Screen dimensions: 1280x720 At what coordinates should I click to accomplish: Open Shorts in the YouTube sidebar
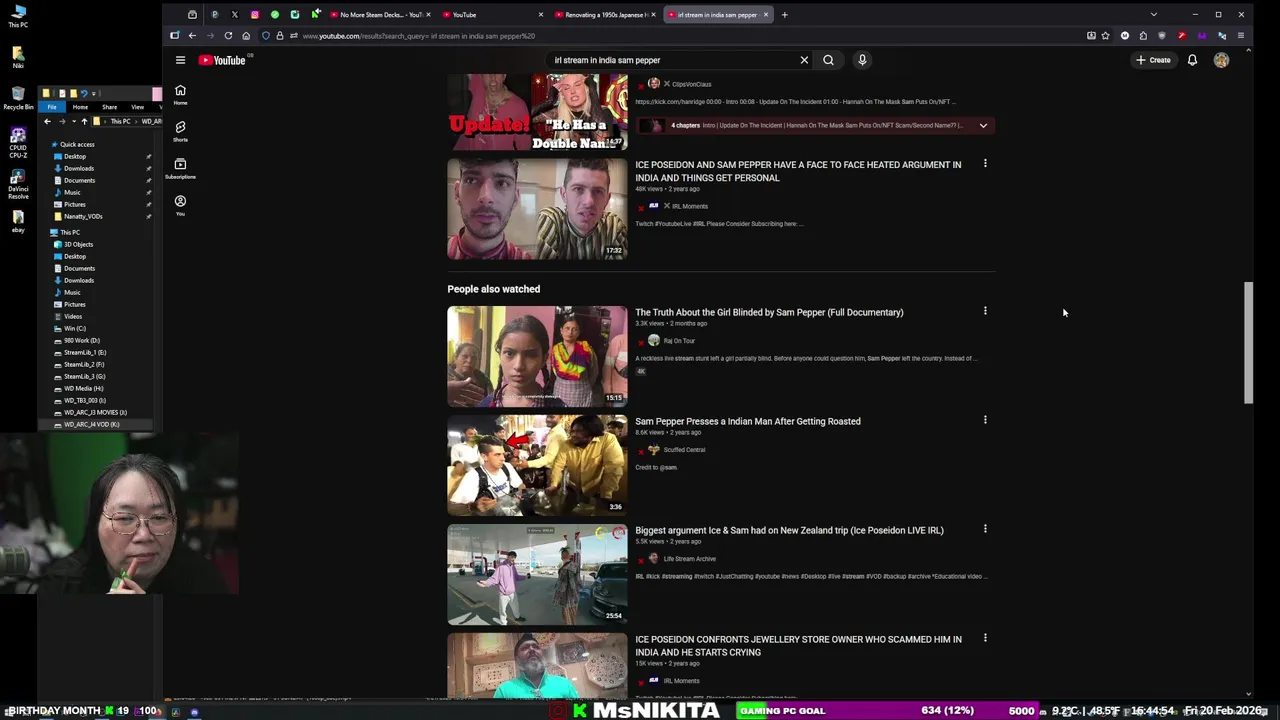[180, 131]
